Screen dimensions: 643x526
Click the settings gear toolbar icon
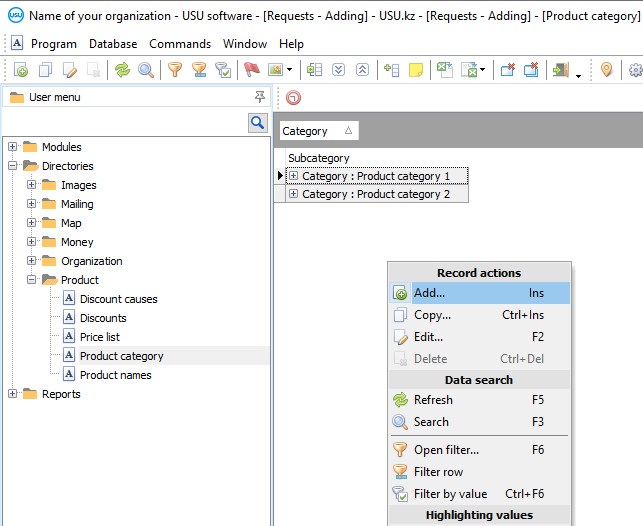[x=635, y=70]
